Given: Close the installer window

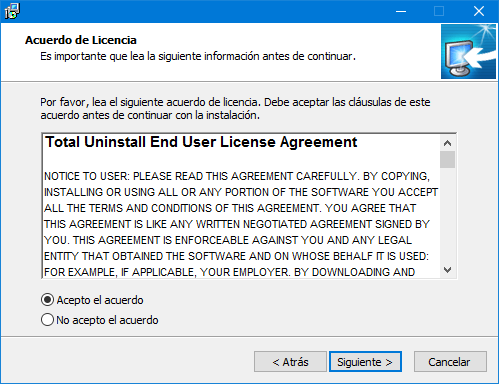Looking at the screenshot, I should tap(479, 11).
